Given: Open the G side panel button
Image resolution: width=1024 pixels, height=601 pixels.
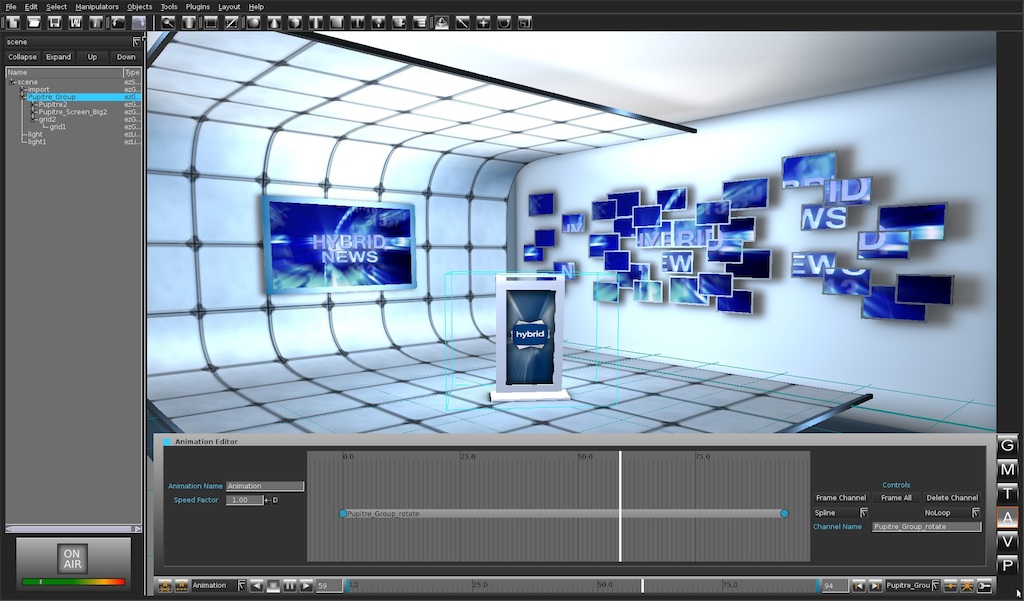Looking at the screenshot, I should pyautogui.click(x=1008, y=445).
